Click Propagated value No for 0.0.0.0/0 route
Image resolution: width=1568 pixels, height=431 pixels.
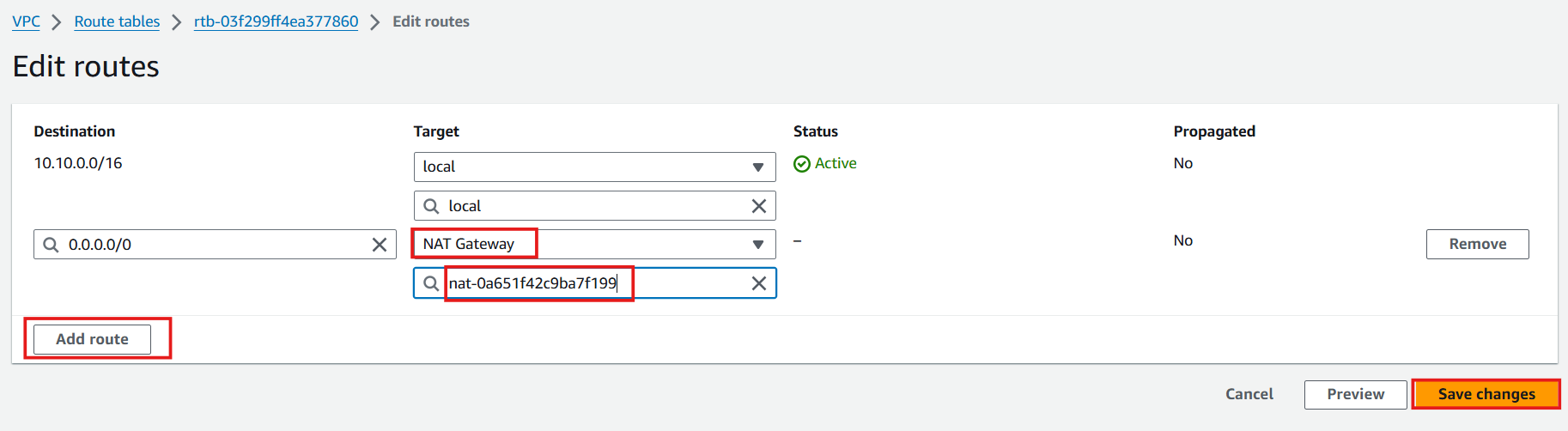(1183, 240)
